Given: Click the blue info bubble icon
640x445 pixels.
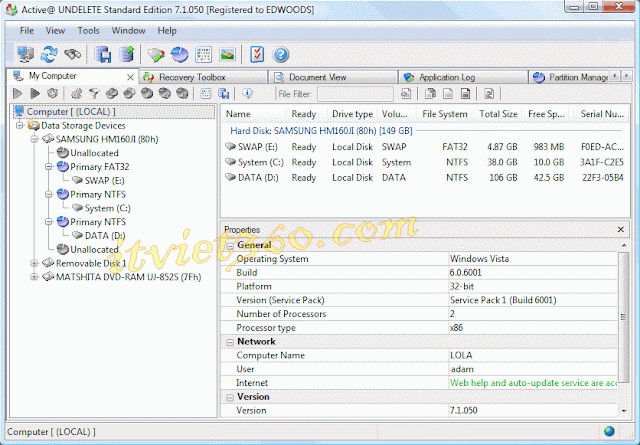Looking at the screenshot, I should 247,93.
